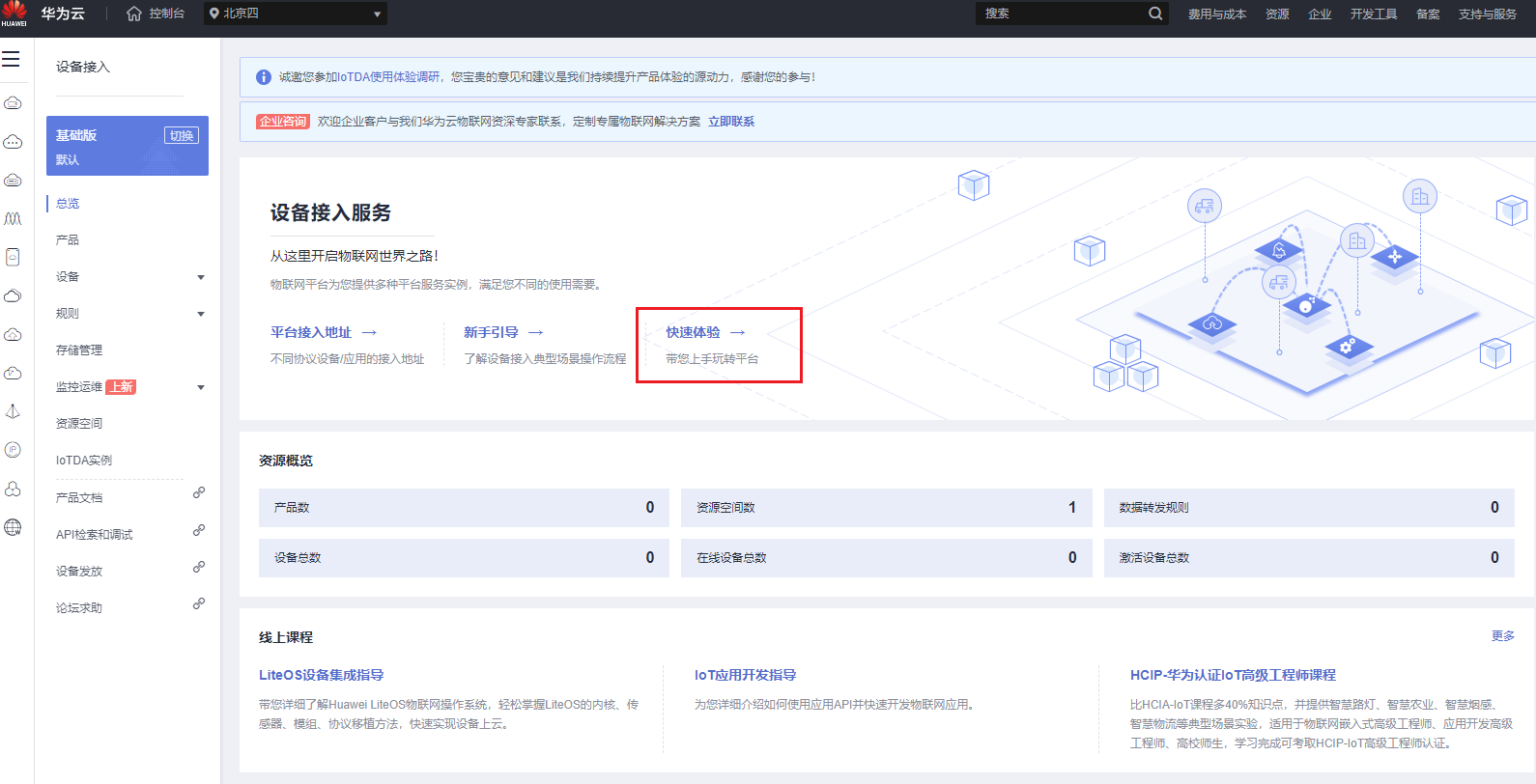Screen dimensions: 1536x784
Task: Open 资源 in the top bar
Action: tap(1277, 14)
